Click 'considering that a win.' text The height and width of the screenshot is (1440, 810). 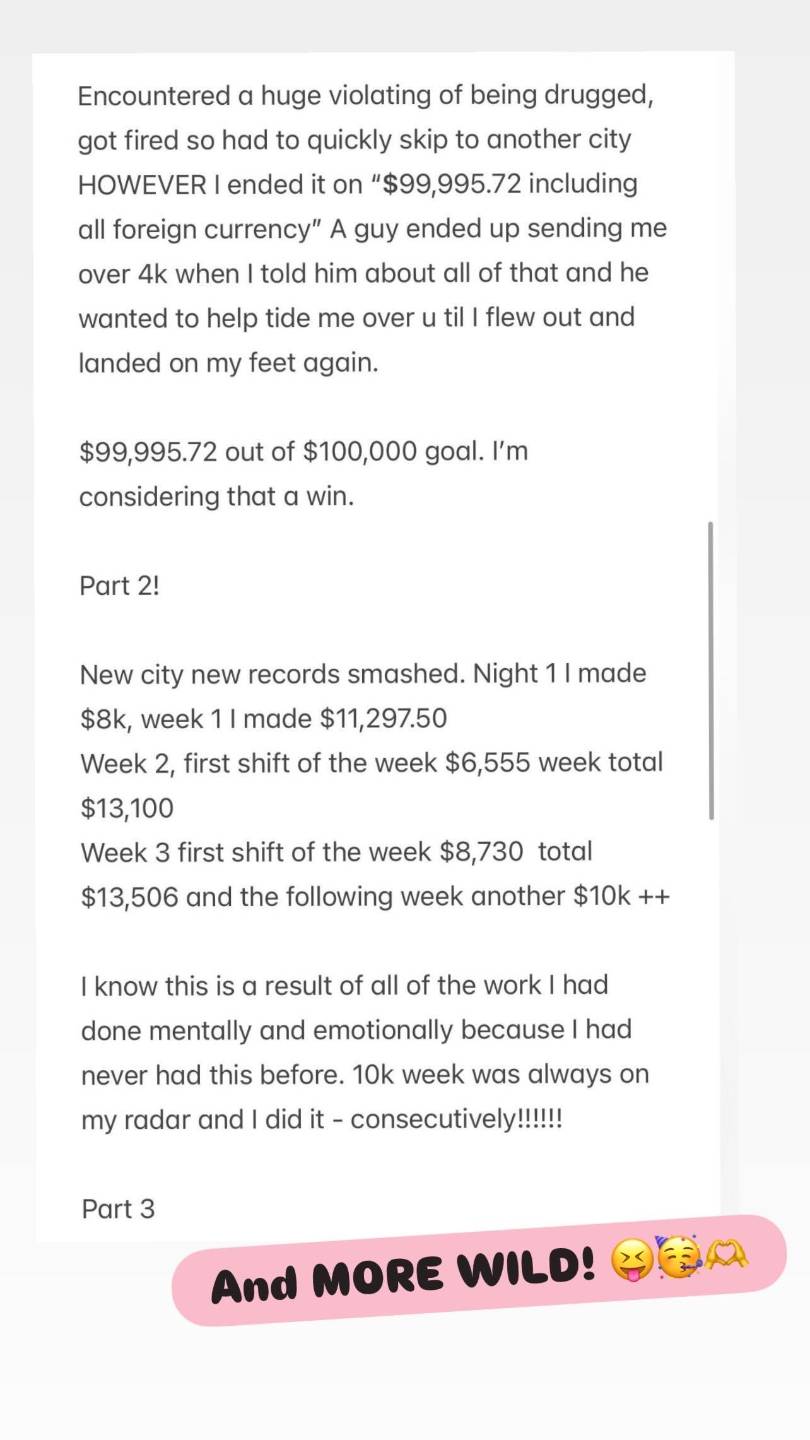216,497
